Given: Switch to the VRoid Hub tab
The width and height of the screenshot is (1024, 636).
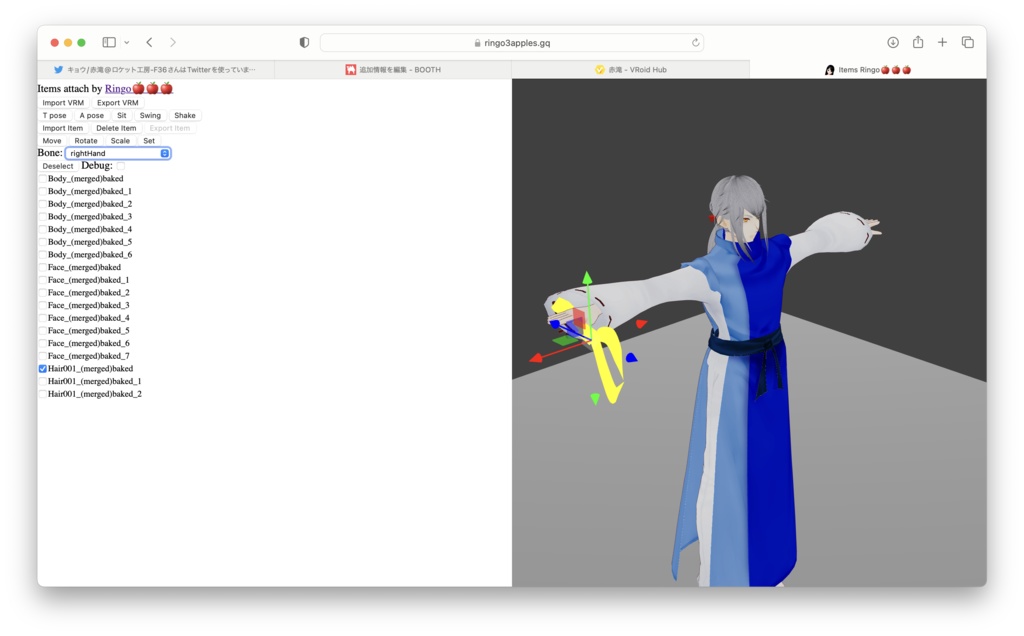Looking at the screenshot, I should click(x=630, y=69).
